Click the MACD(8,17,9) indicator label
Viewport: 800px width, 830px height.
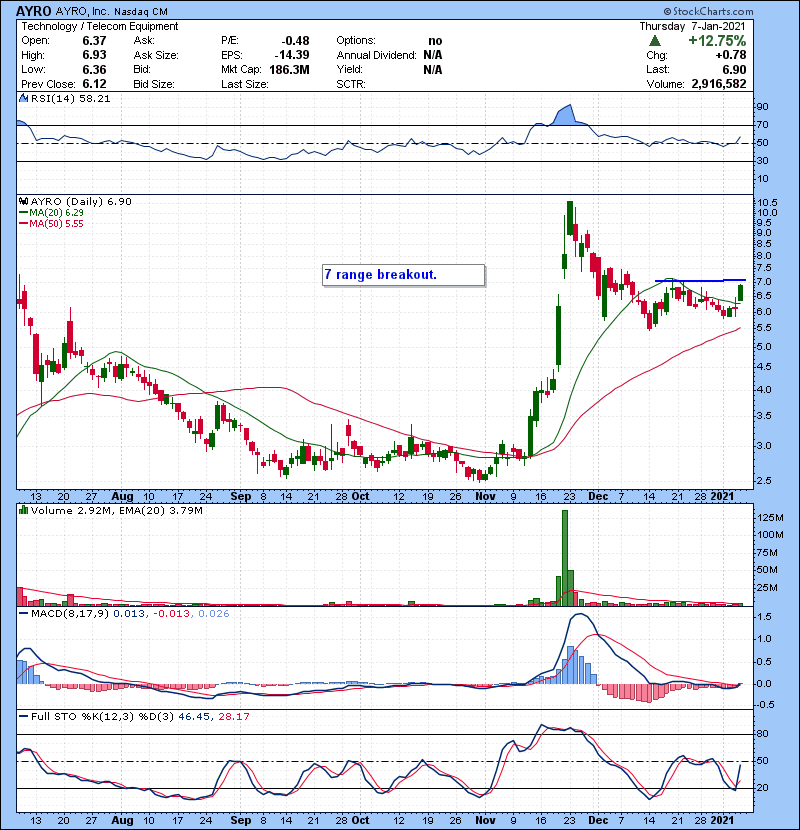70,614
